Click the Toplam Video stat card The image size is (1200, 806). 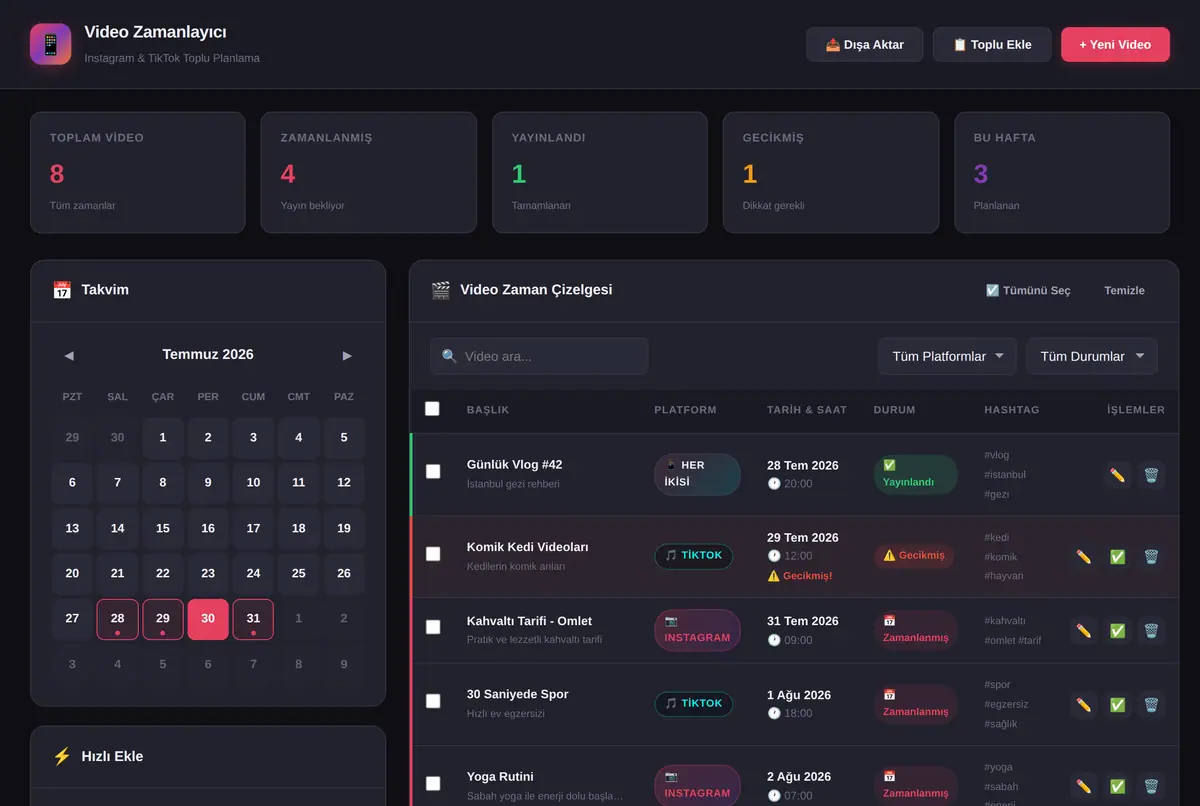[137, 172]
